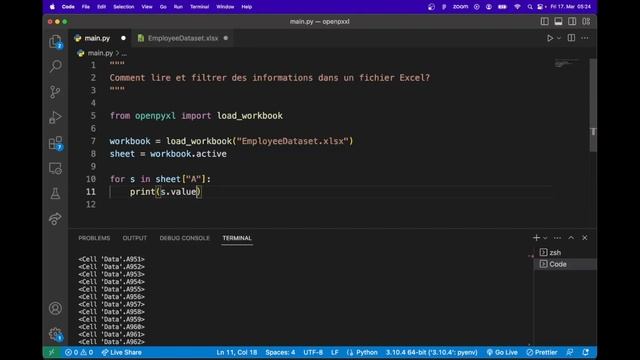Open the new terminal launch profile dropdown
Screen dimensions: 640x360
545,238
